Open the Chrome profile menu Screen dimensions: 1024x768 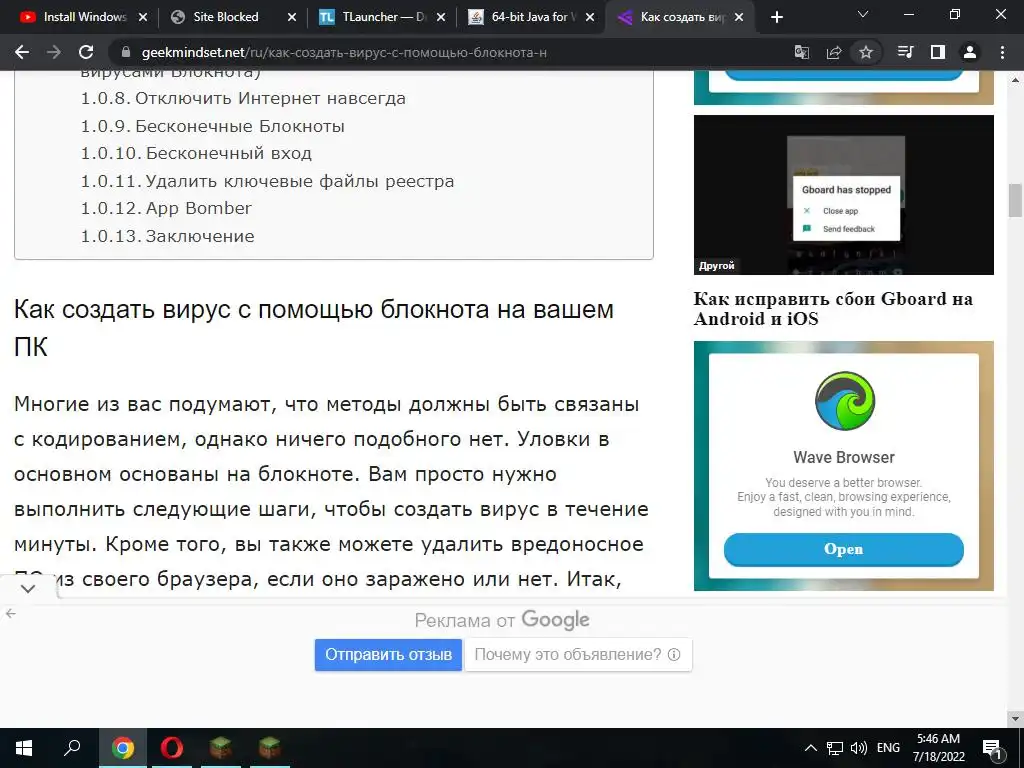(x=970, y=52)
